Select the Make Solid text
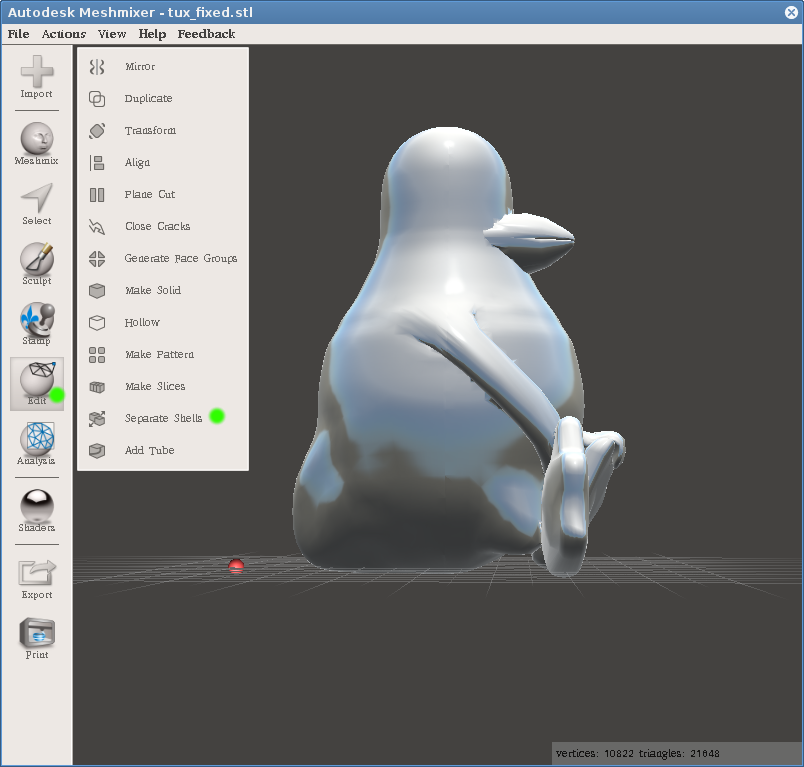This screenshot has height=767, width=804. (153, 290)
